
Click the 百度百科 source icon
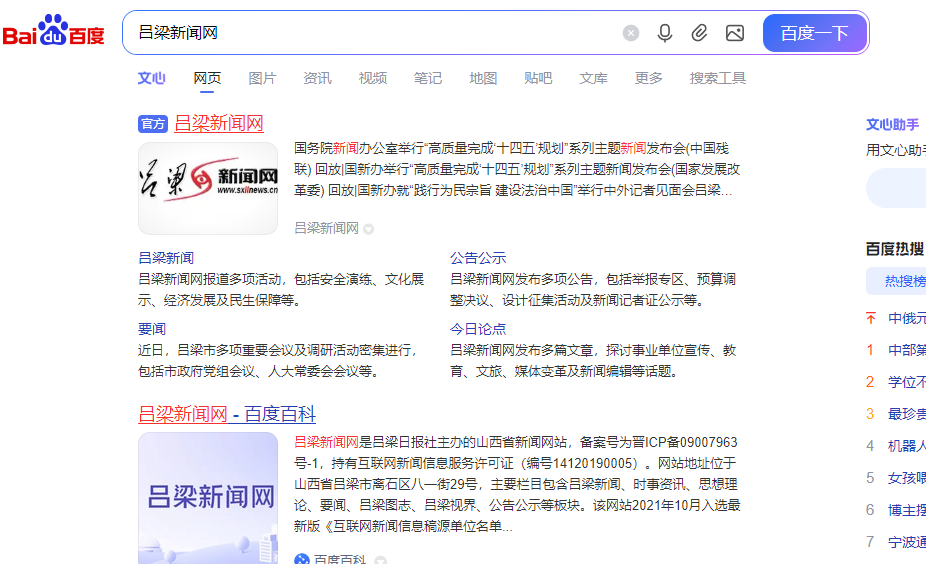(x=302, y=559)
